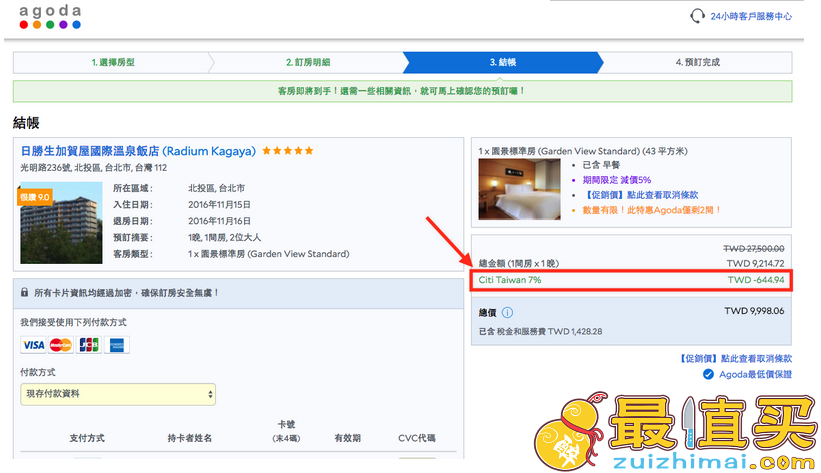This screenshot has width=821, height=473.
Task: Click the hotel building thumbnail
Action: pyautogui.click(x=61, y=223)
